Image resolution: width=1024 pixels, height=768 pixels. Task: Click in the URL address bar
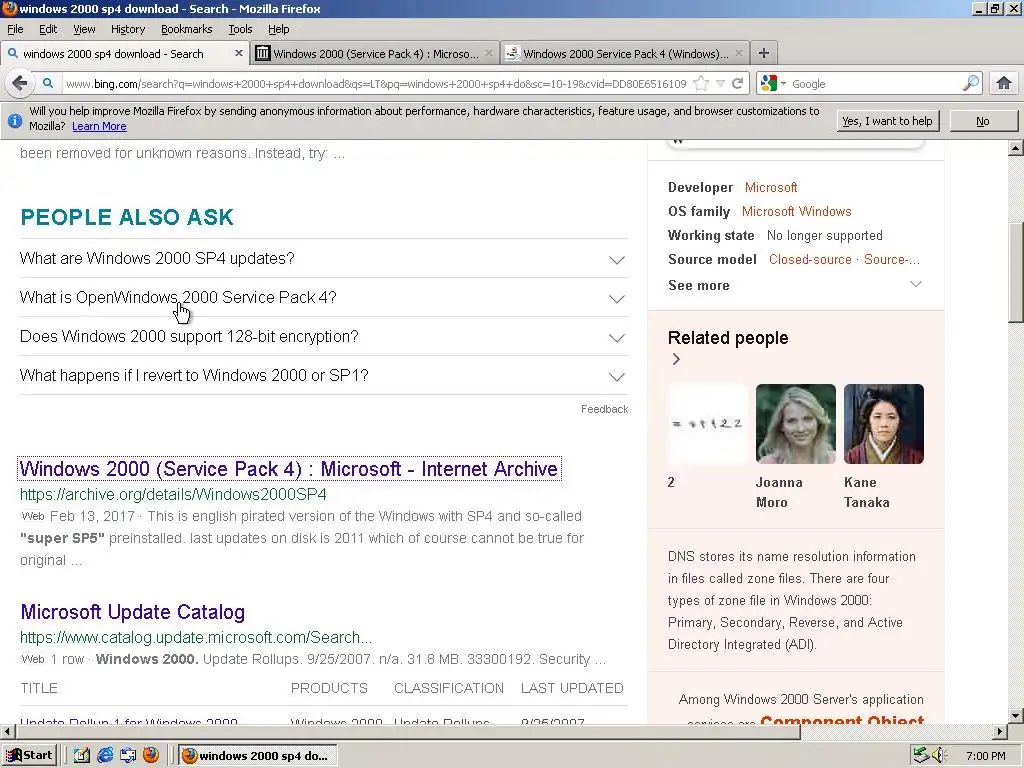(x=376, y=84)
